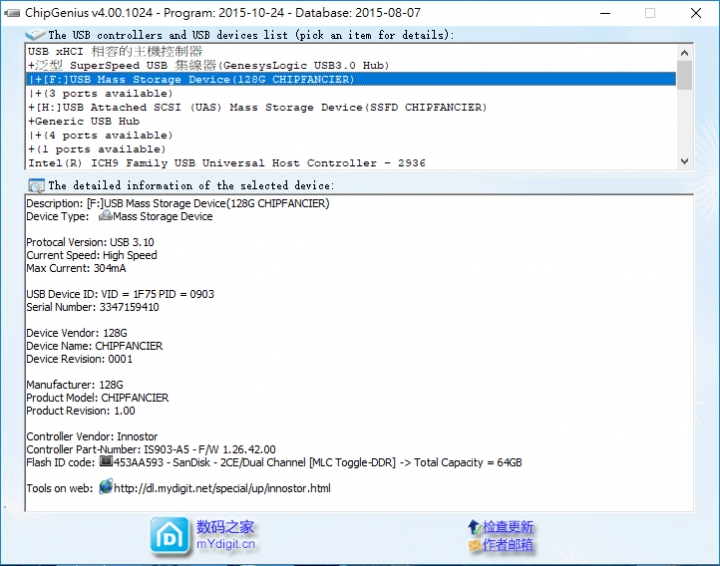Viewport: 720px width, 566px height.
Task: Click the device list scroll down arrow
Action: tap(684, 161)
